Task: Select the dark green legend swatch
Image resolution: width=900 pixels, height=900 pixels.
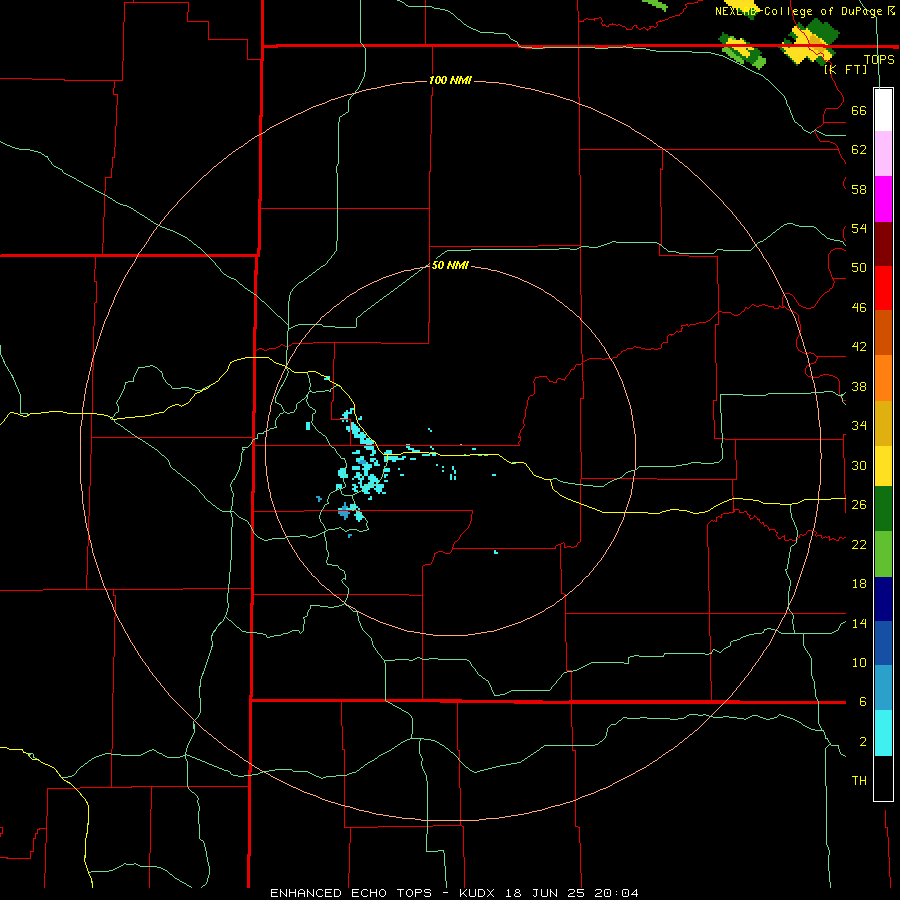Action: point(883,509)
